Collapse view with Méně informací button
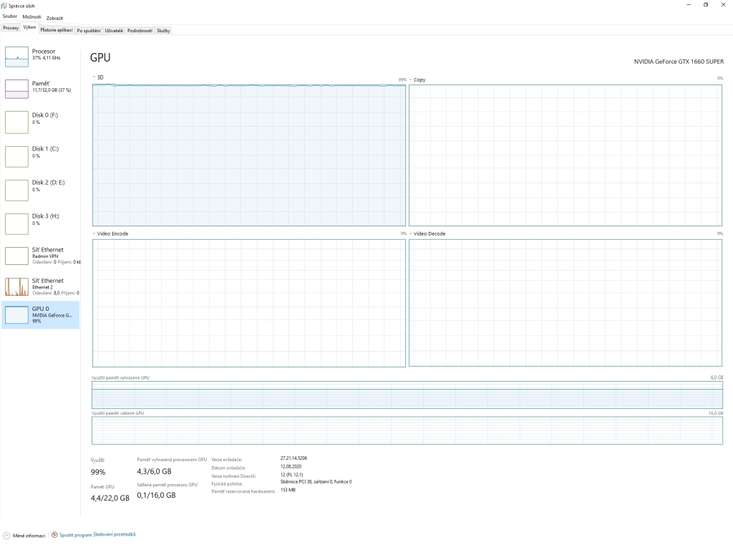Screen dimensions: 733x550 (x=25, y=536)
